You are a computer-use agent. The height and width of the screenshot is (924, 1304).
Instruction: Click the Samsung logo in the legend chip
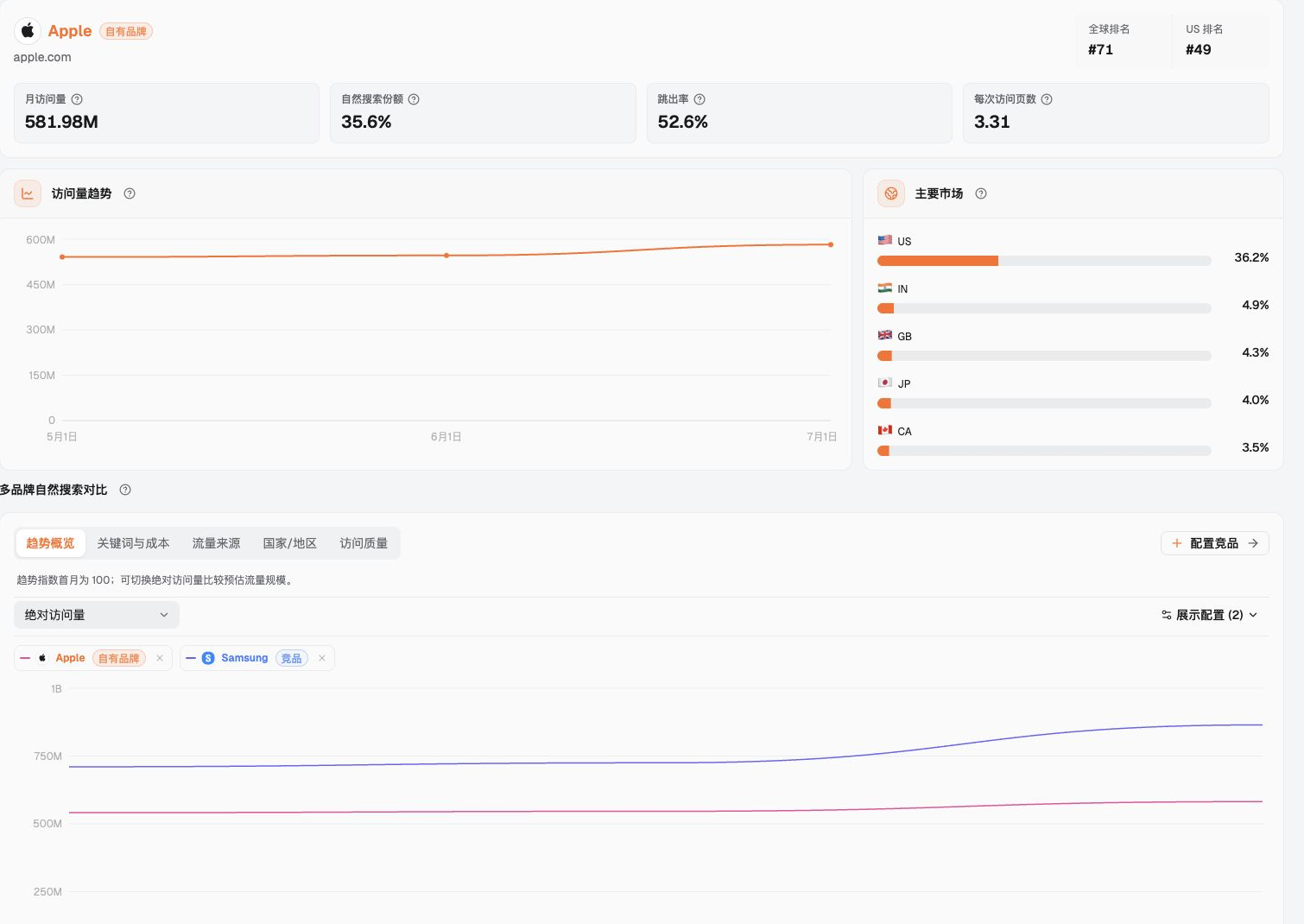[208, 658]
